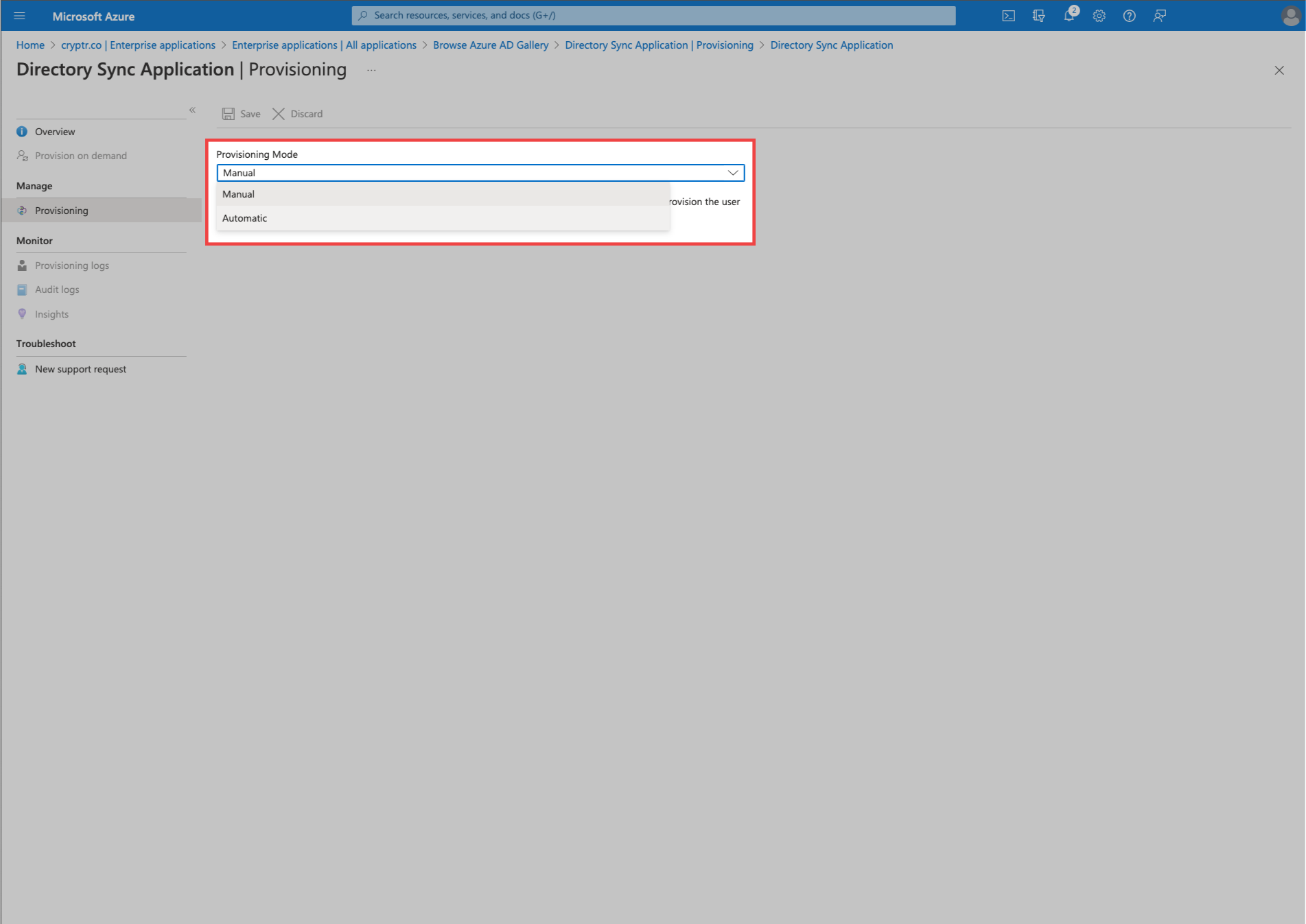Screen dimensions: 1306x924
Task: Click the search magnifier icon
Action: tap(363, 15)
